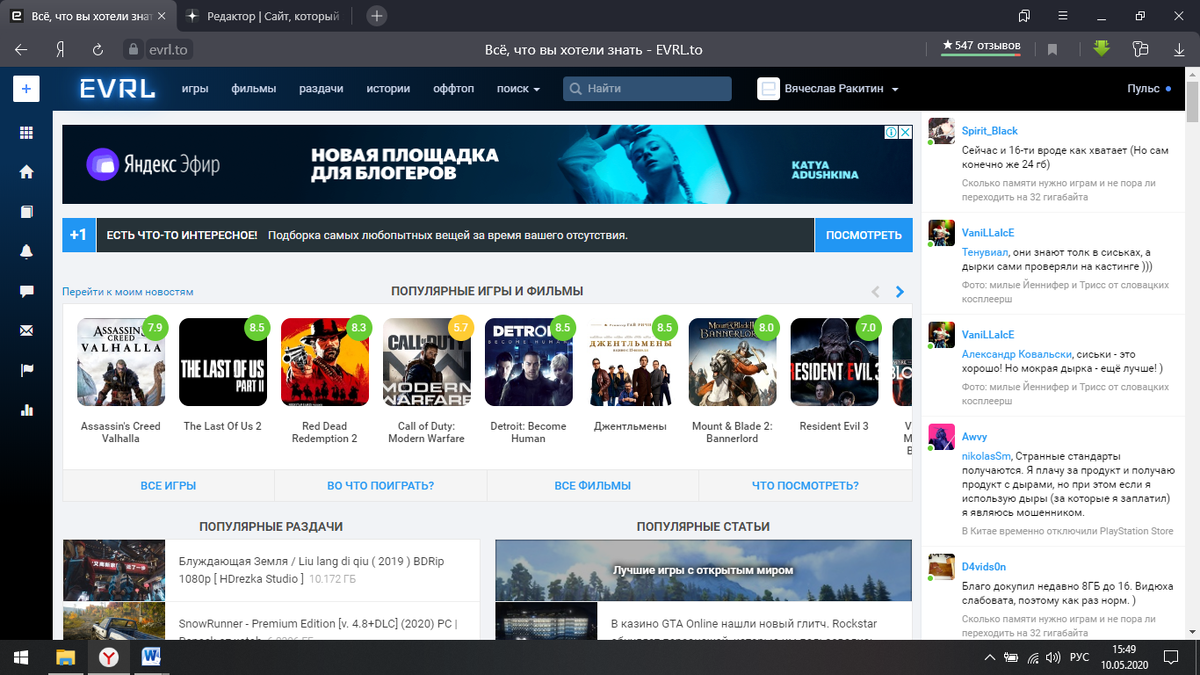Image resolution: width=1200 pixels, height=675 pixels.
Task: Open a new browser tab with plus
Action: pos(376,16)
